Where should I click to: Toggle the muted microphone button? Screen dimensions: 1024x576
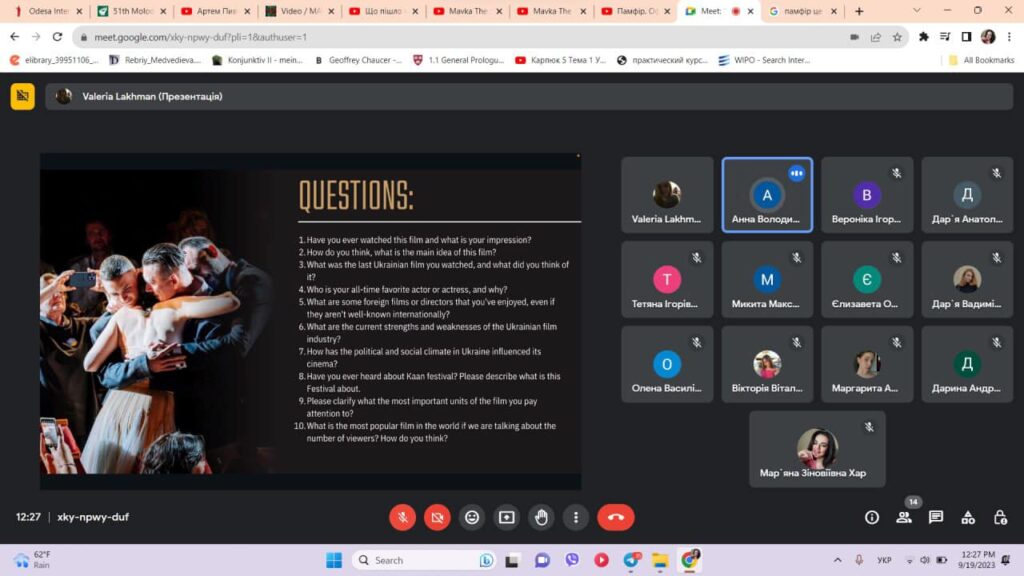pyautogui.click(x=402, y=517)
